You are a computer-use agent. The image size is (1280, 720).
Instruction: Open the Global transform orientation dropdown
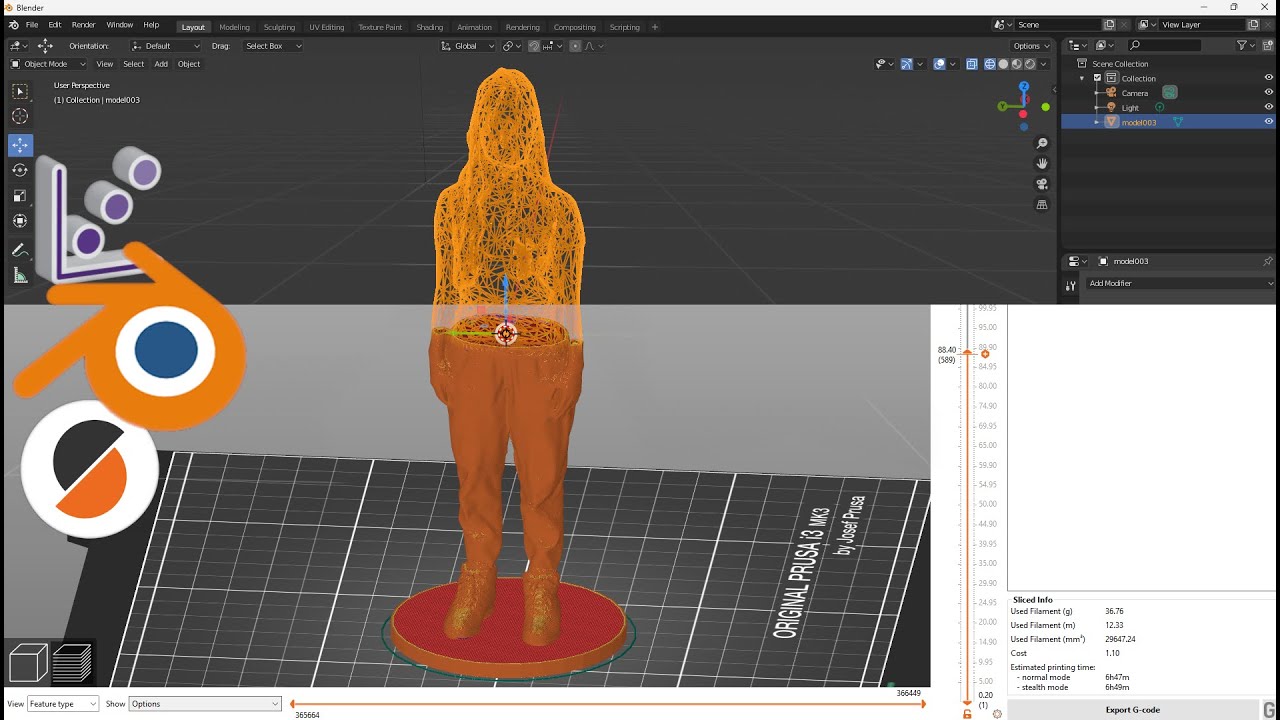(x=468, y=46)
